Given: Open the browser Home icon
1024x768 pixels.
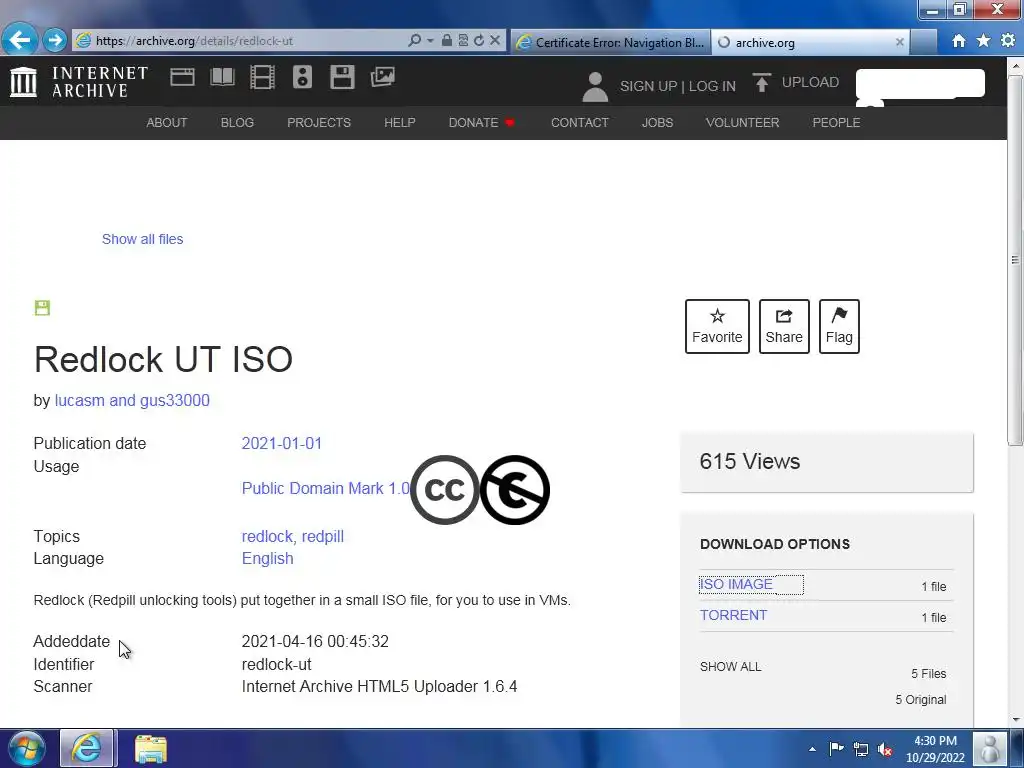Looking at the screenshot, I should point(959,41).
